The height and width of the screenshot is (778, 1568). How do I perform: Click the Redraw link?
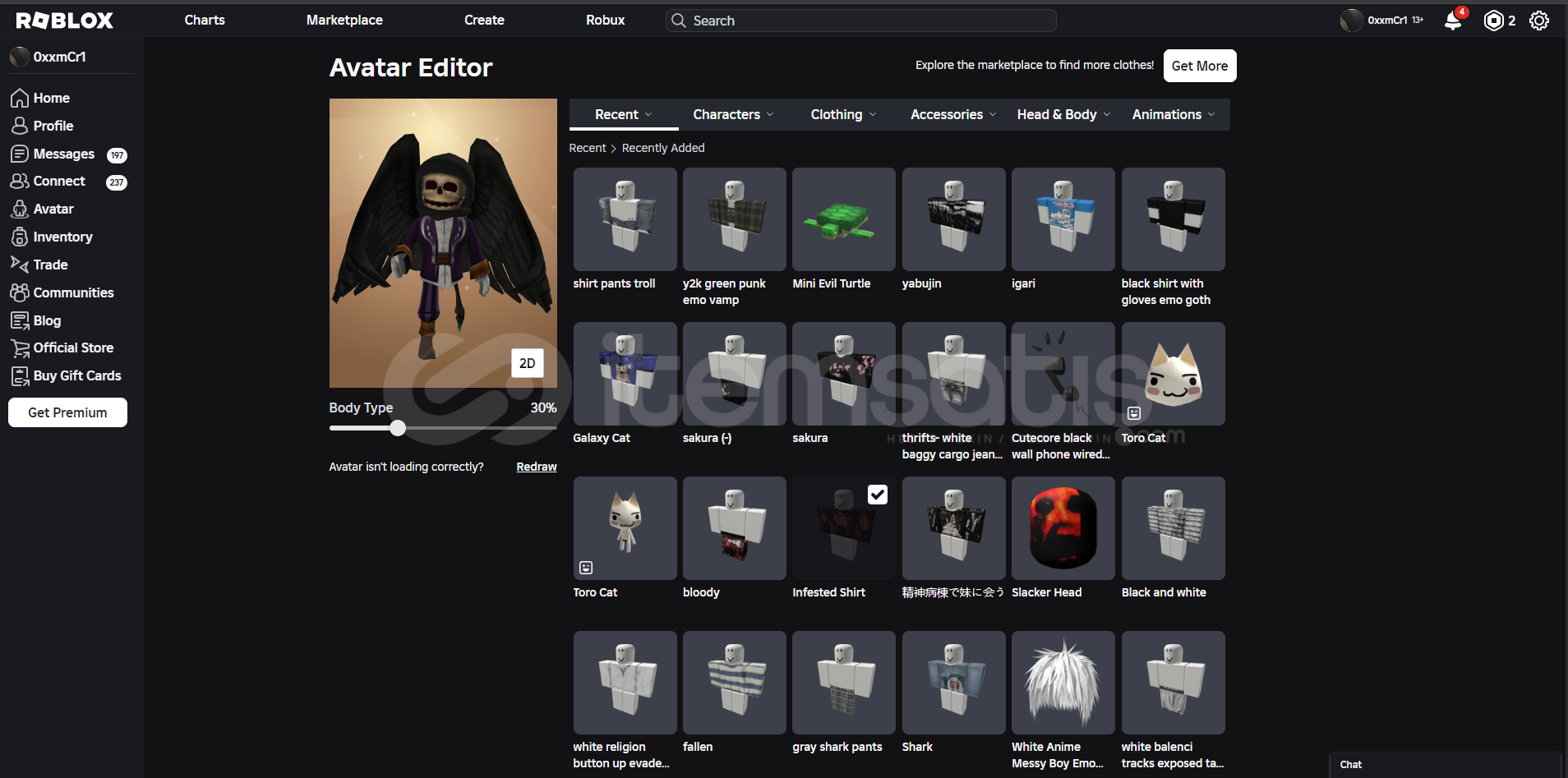click(536, 467)
